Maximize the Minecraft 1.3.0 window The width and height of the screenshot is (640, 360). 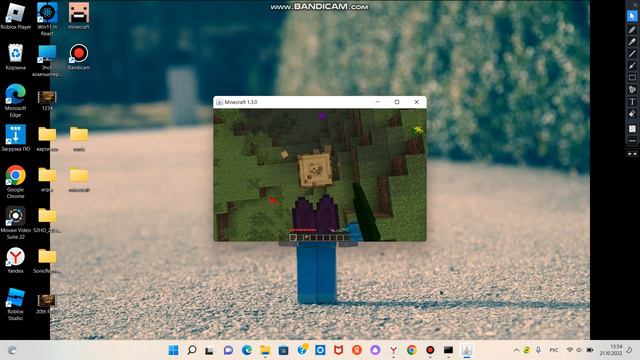pos(397,102)
